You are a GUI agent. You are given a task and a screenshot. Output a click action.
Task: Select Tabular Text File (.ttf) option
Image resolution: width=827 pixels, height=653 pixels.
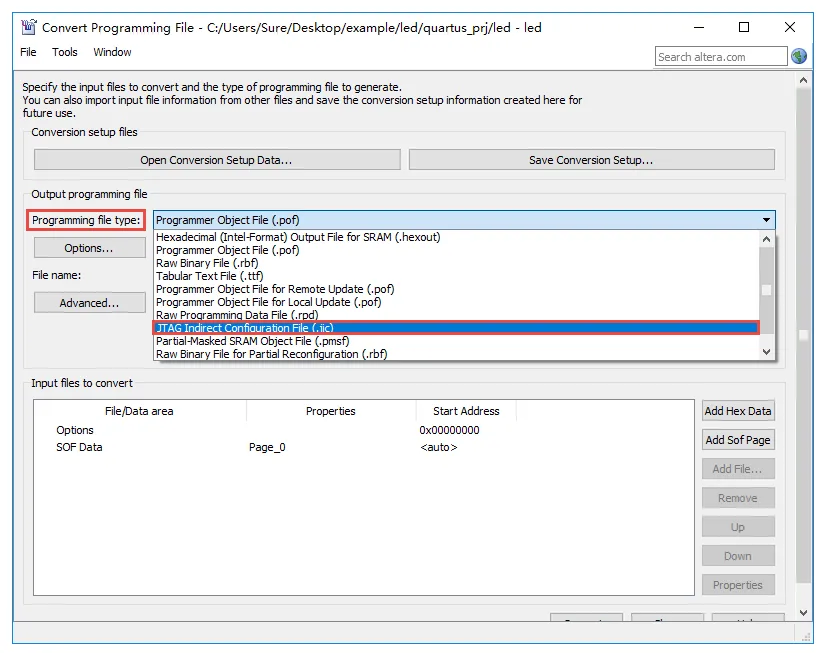click(457, 276)
